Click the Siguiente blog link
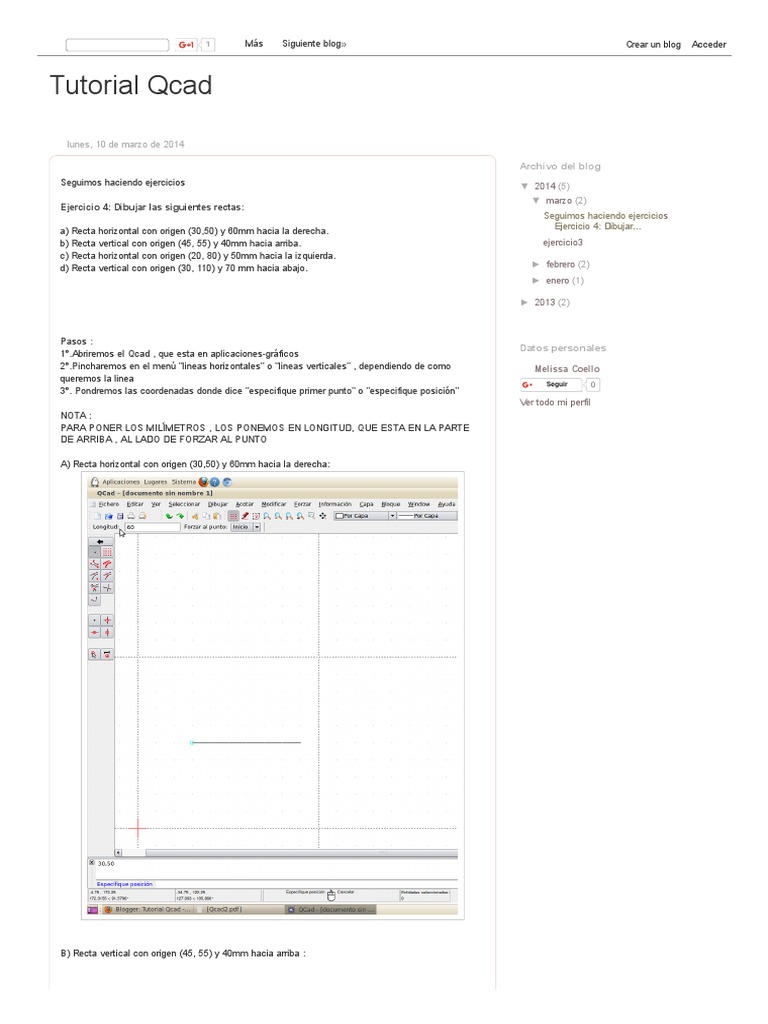The height and width of the screenshot is (1024, 768). point(314,44)
